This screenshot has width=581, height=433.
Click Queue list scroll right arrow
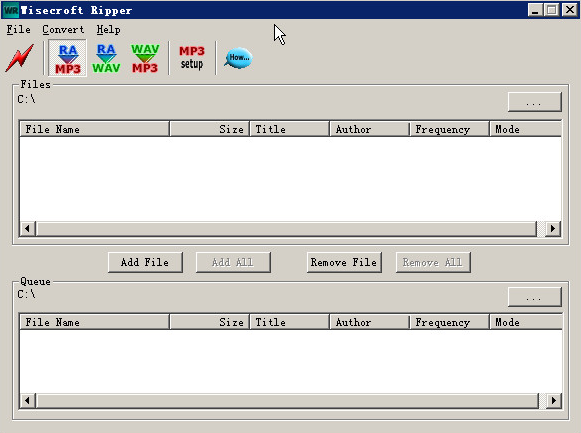click(553, 400)
